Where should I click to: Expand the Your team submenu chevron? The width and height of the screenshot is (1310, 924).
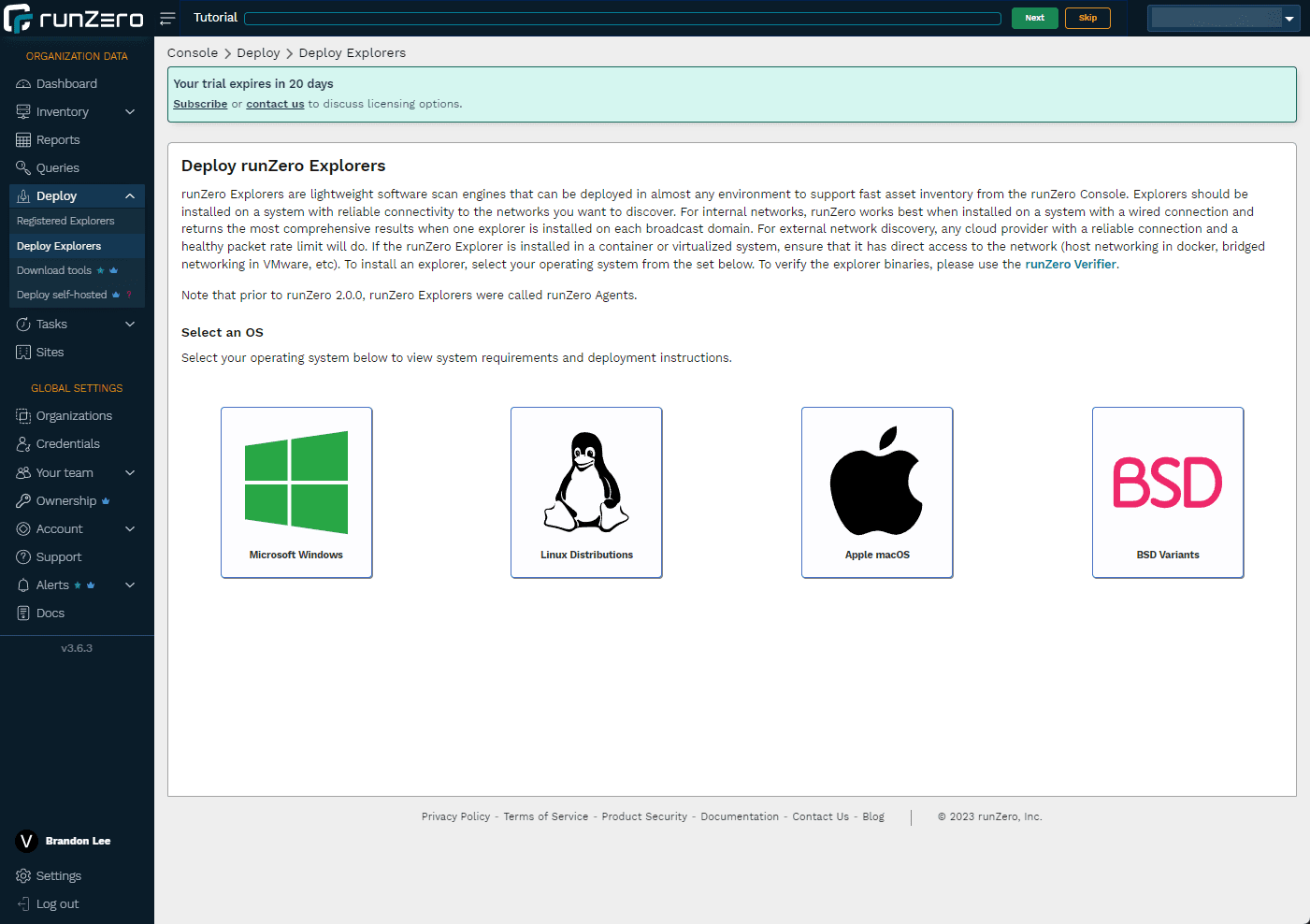point(130,473)
